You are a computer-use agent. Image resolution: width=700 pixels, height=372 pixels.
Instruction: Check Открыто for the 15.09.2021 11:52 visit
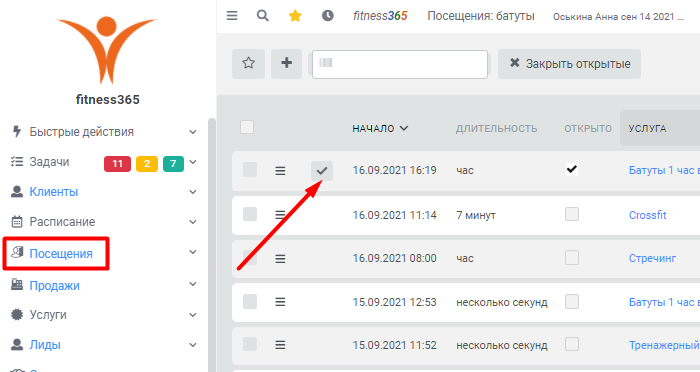572,344
